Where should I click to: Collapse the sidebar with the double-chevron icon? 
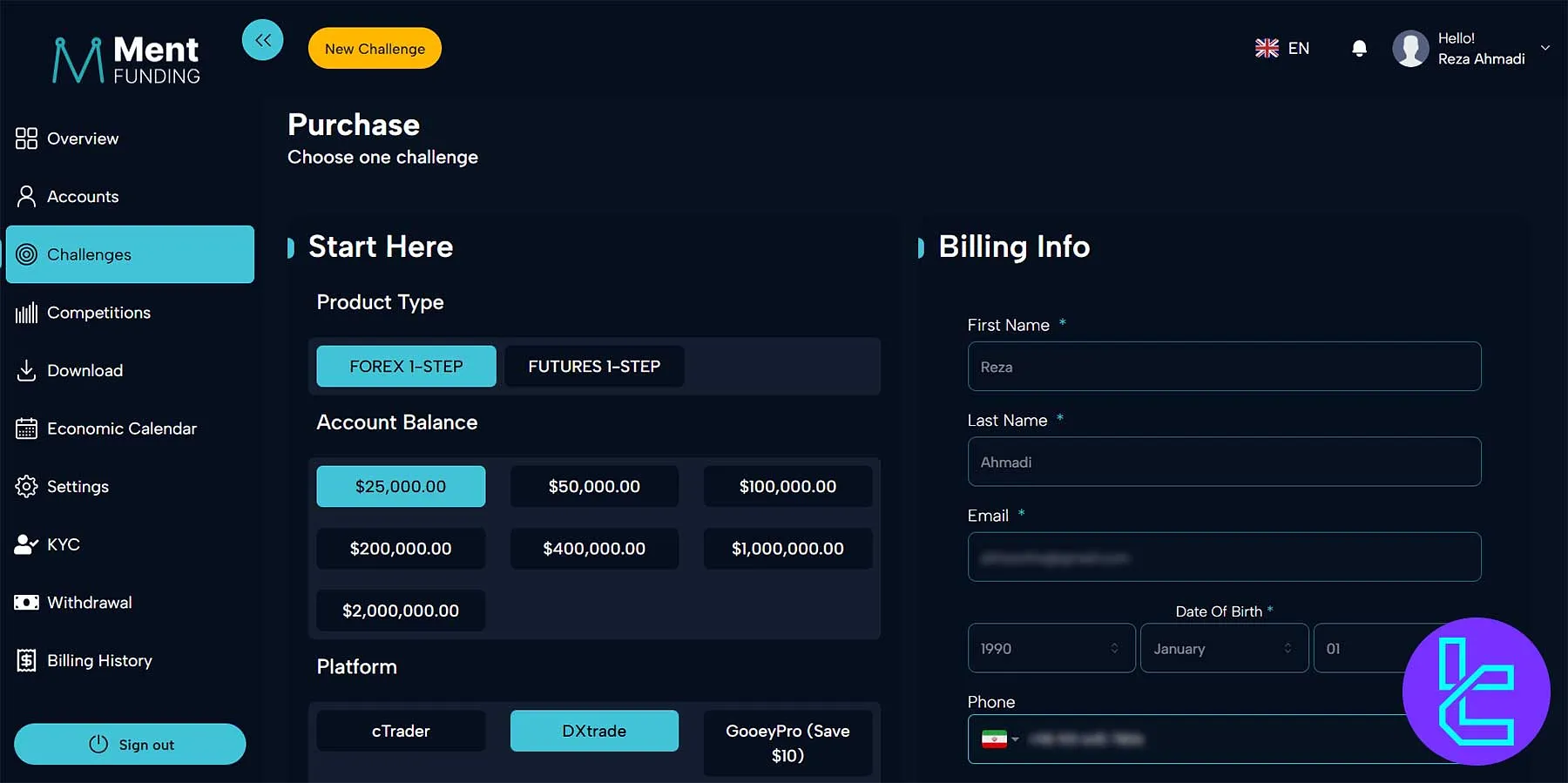pyautogui.click(x=262, y=40)
